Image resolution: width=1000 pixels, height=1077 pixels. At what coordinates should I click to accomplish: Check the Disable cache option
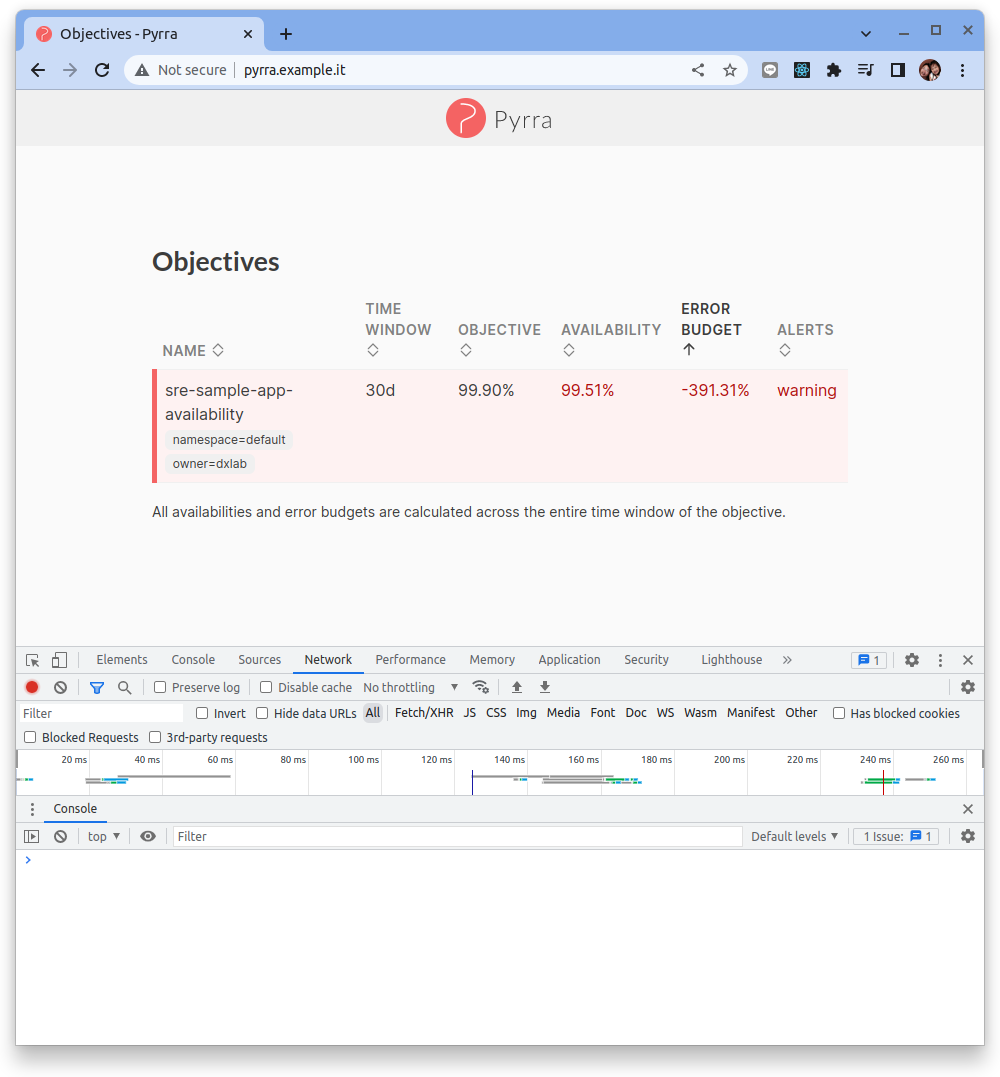pos(265,687)
